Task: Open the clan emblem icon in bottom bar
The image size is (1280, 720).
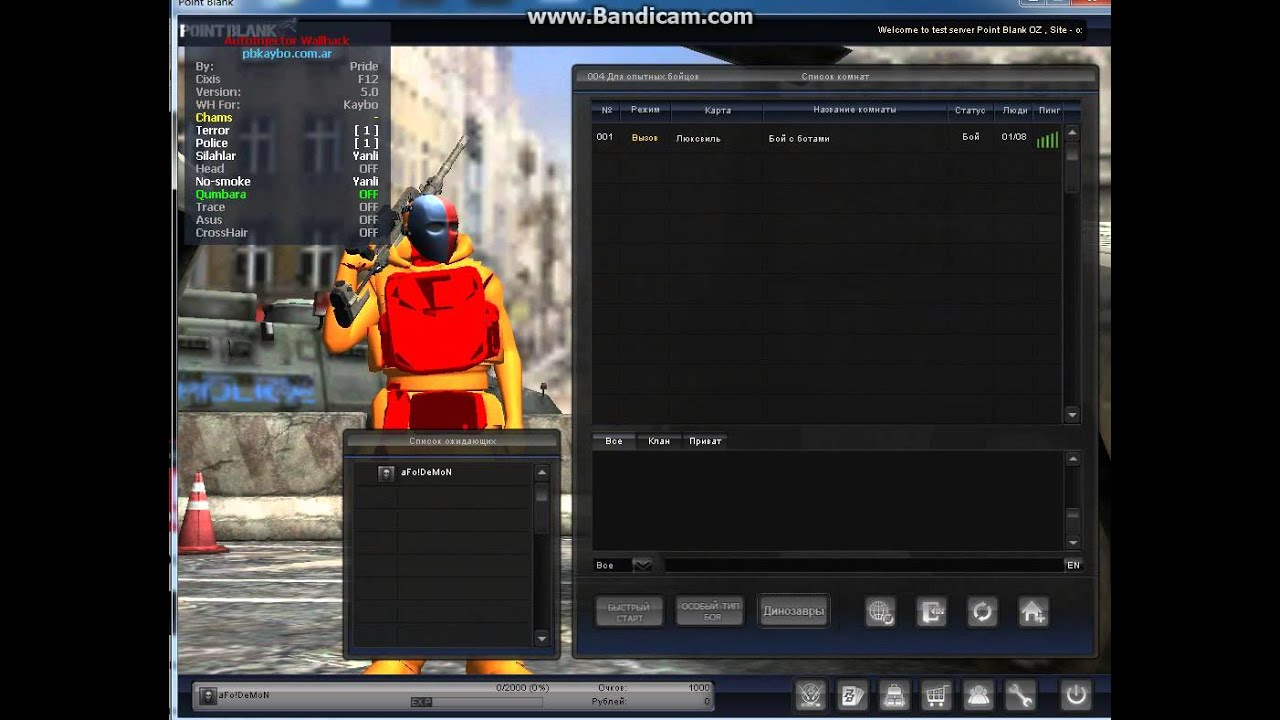Action: 810,695
